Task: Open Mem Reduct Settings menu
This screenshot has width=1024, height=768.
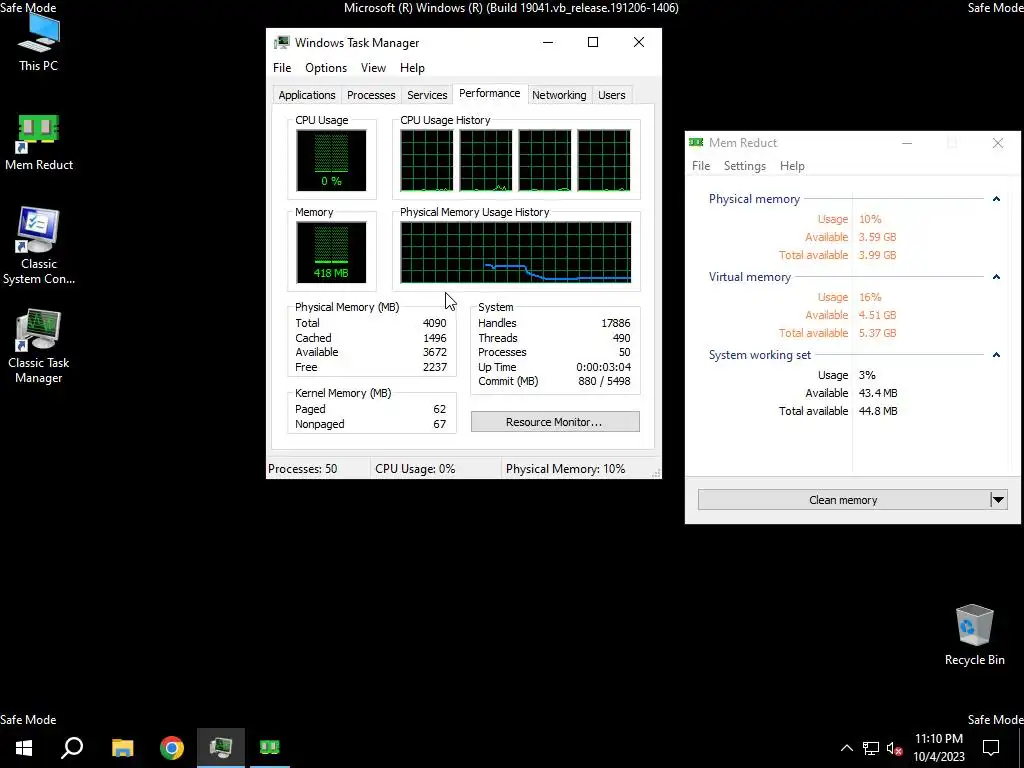Action: click(x=744, y=166)
